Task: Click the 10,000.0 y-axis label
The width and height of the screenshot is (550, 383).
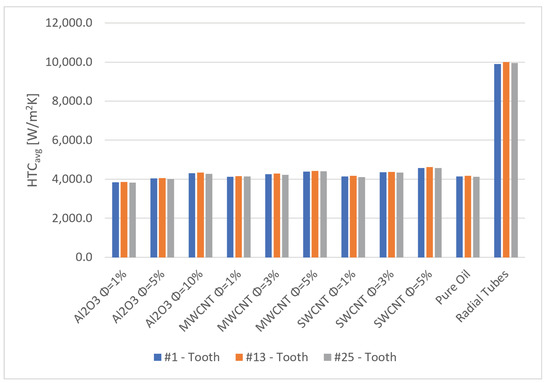Action: [69, 62]
